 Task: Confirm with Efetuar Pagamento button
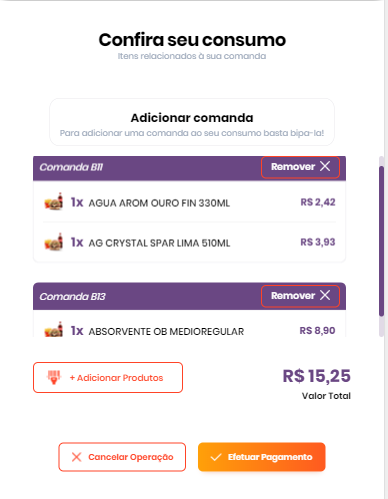tap(262, 457)
